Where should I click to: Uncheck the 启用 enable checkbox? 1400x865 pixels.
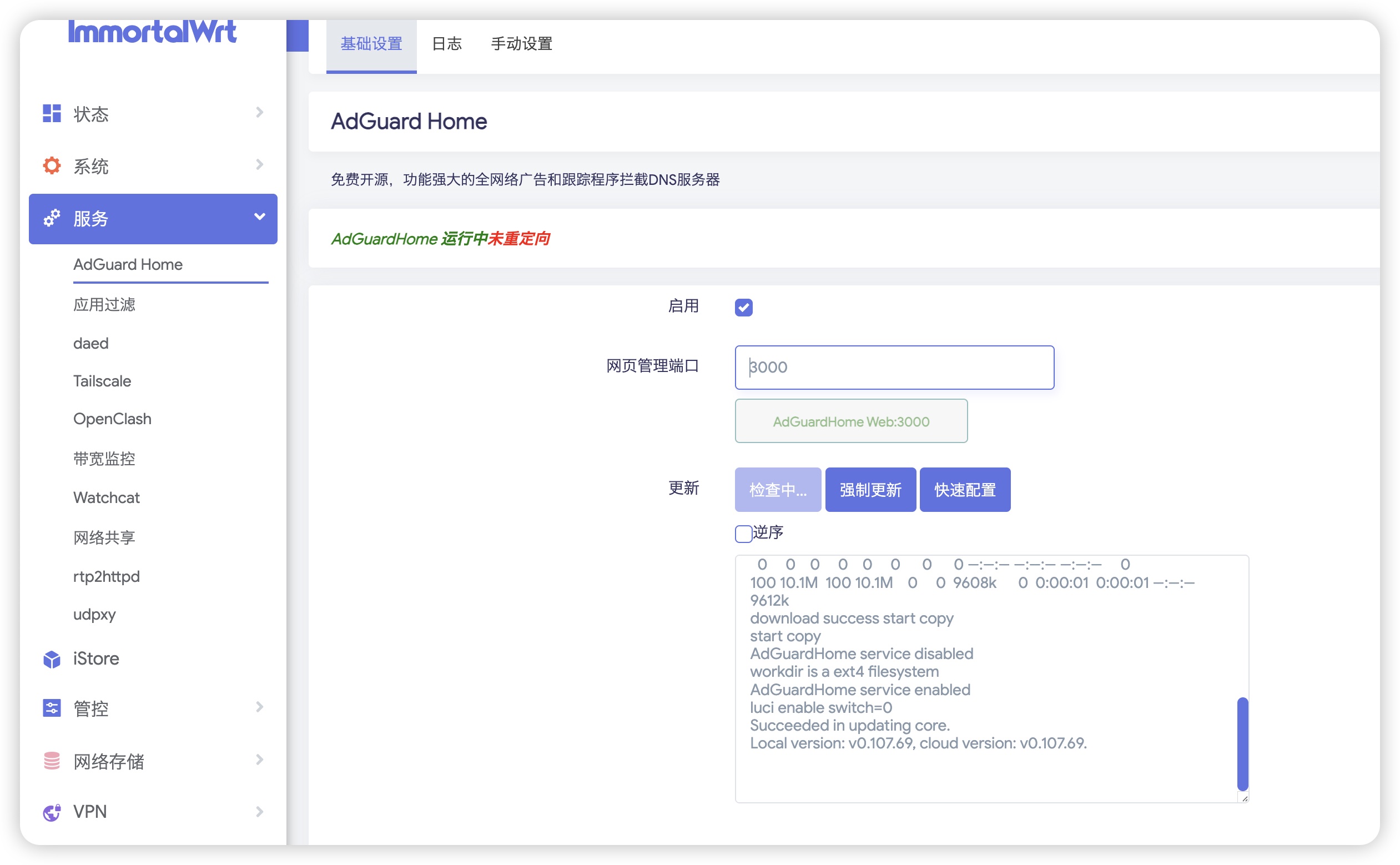coord(743,307)
